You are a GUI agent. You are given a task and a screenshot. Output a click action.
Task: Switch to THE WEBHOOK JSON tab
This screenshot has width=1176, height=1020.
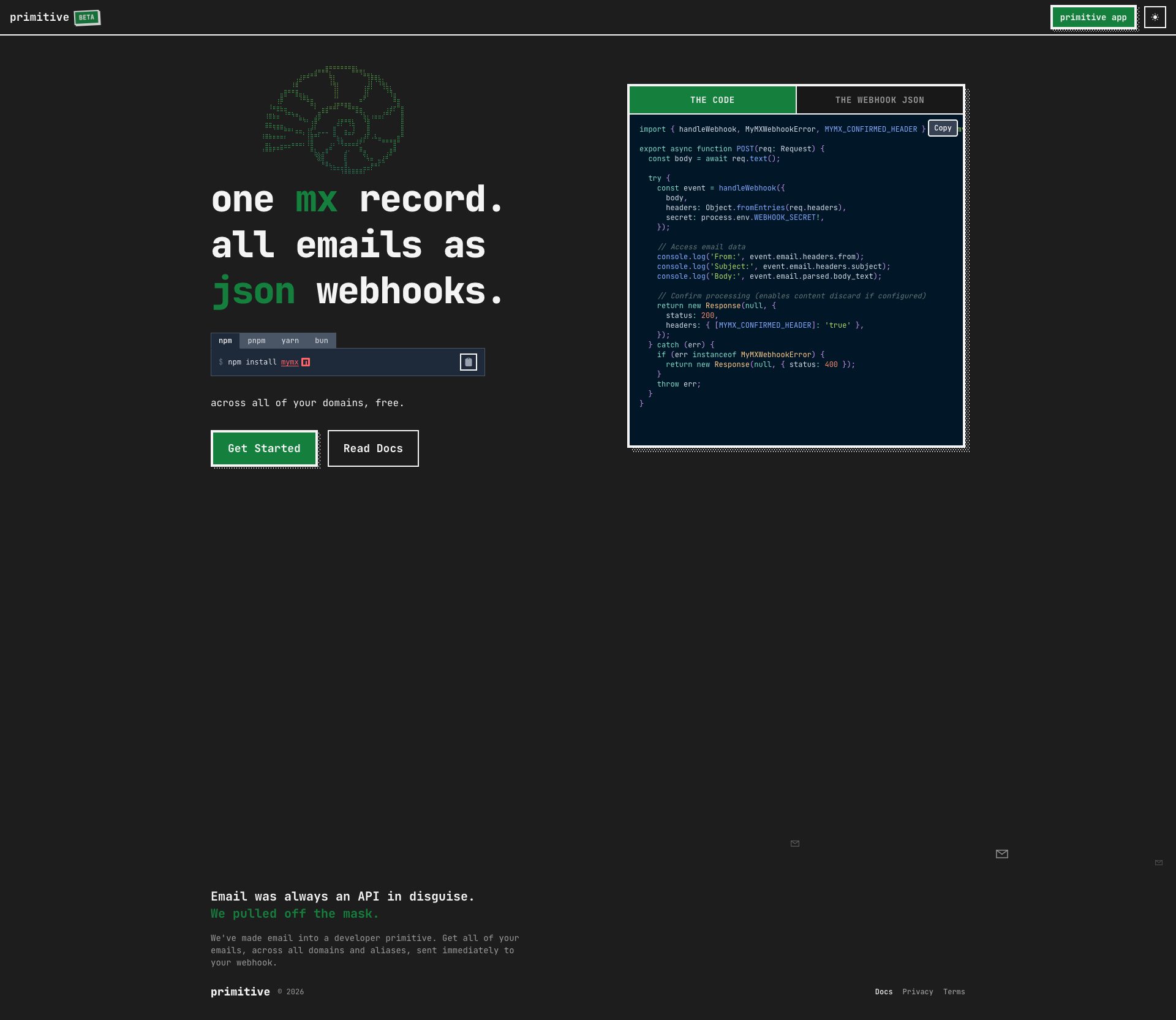(x=879, y=99)
